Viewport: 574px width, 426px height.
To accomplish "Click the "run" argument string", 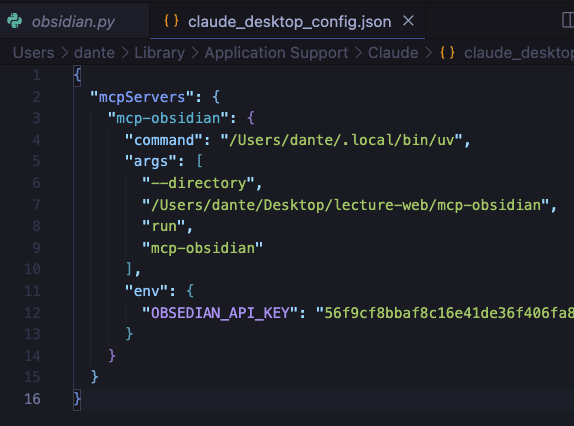I will (163, 226).
